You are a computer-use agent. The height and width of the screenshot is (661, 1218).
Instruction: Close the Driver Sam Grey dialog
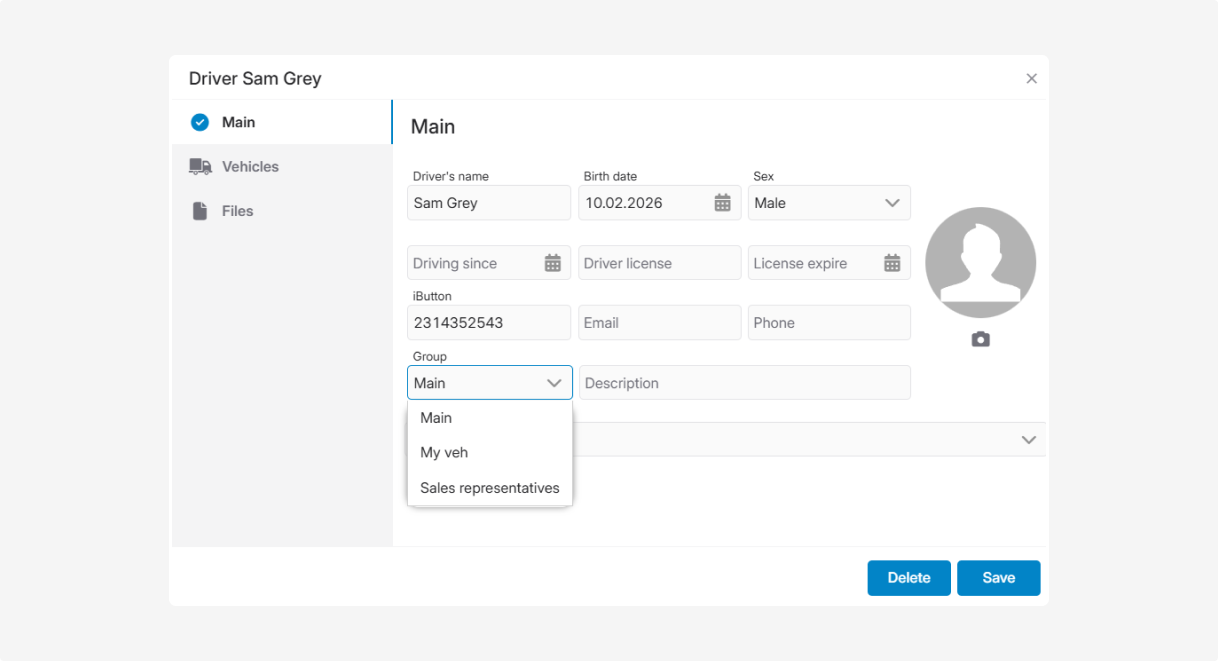1031,78
